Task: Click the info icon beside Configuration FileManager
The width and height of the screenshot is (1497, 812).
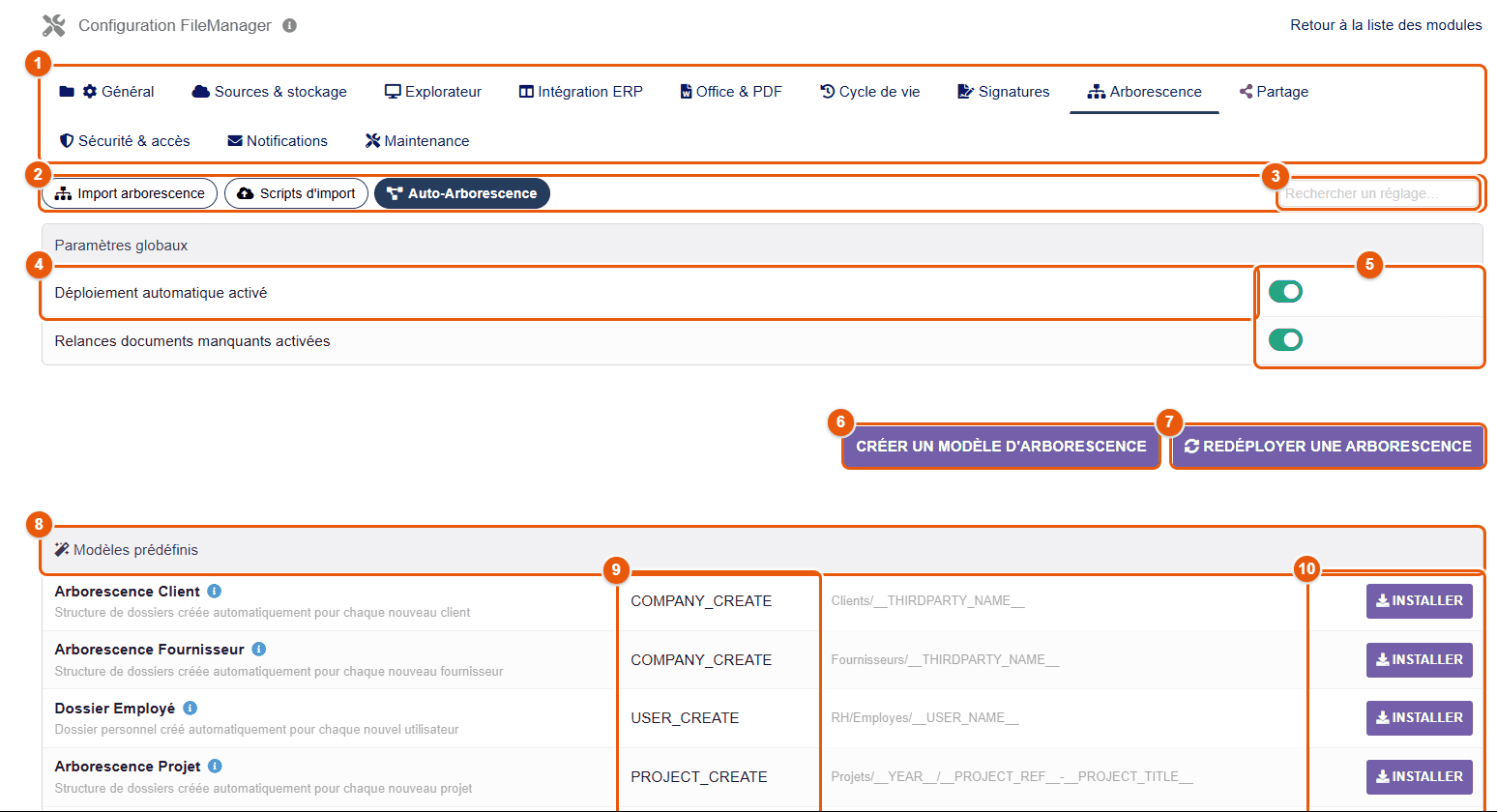Action: point(289,26)
